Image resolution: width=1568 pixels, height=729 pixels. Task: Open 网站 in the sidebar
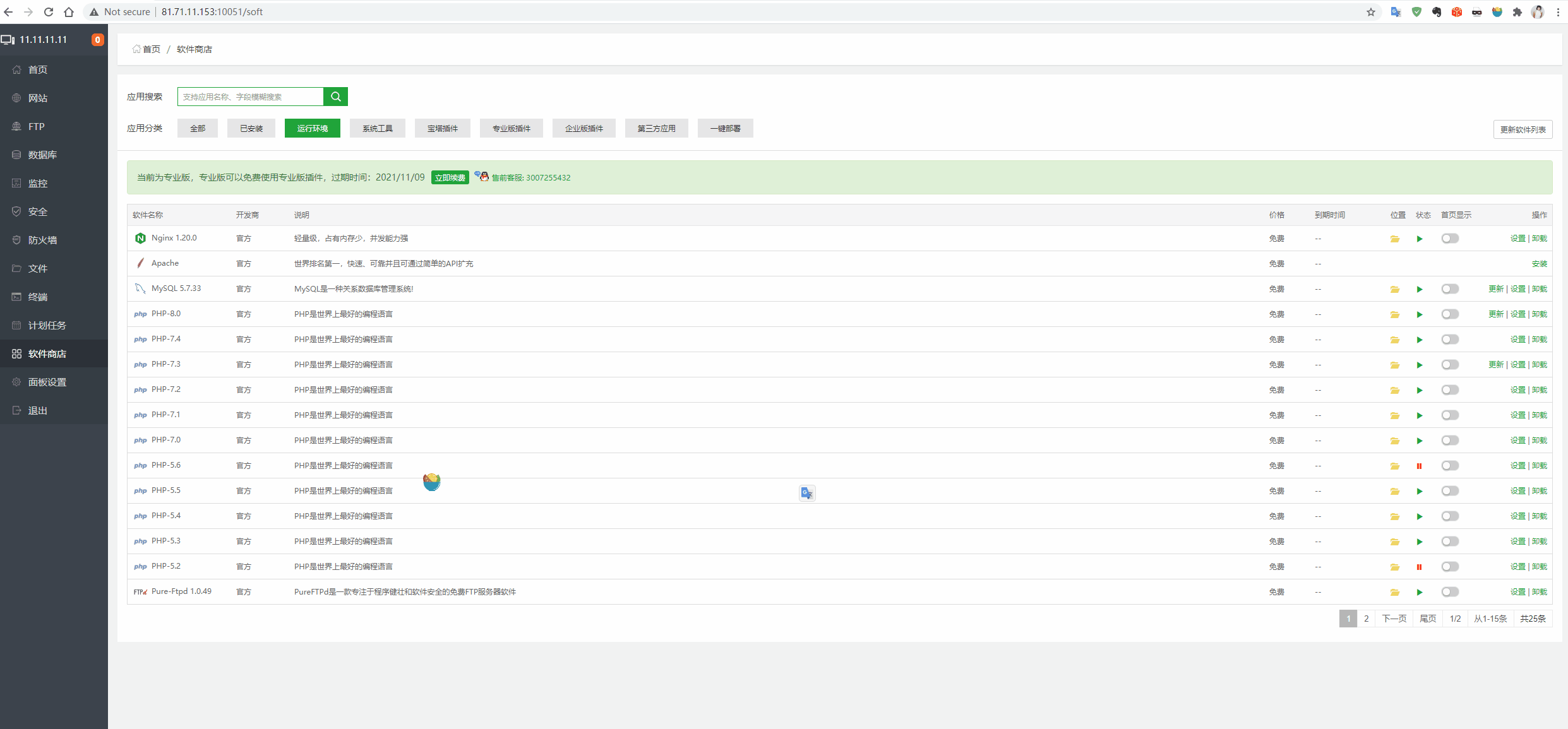[54, 98]
